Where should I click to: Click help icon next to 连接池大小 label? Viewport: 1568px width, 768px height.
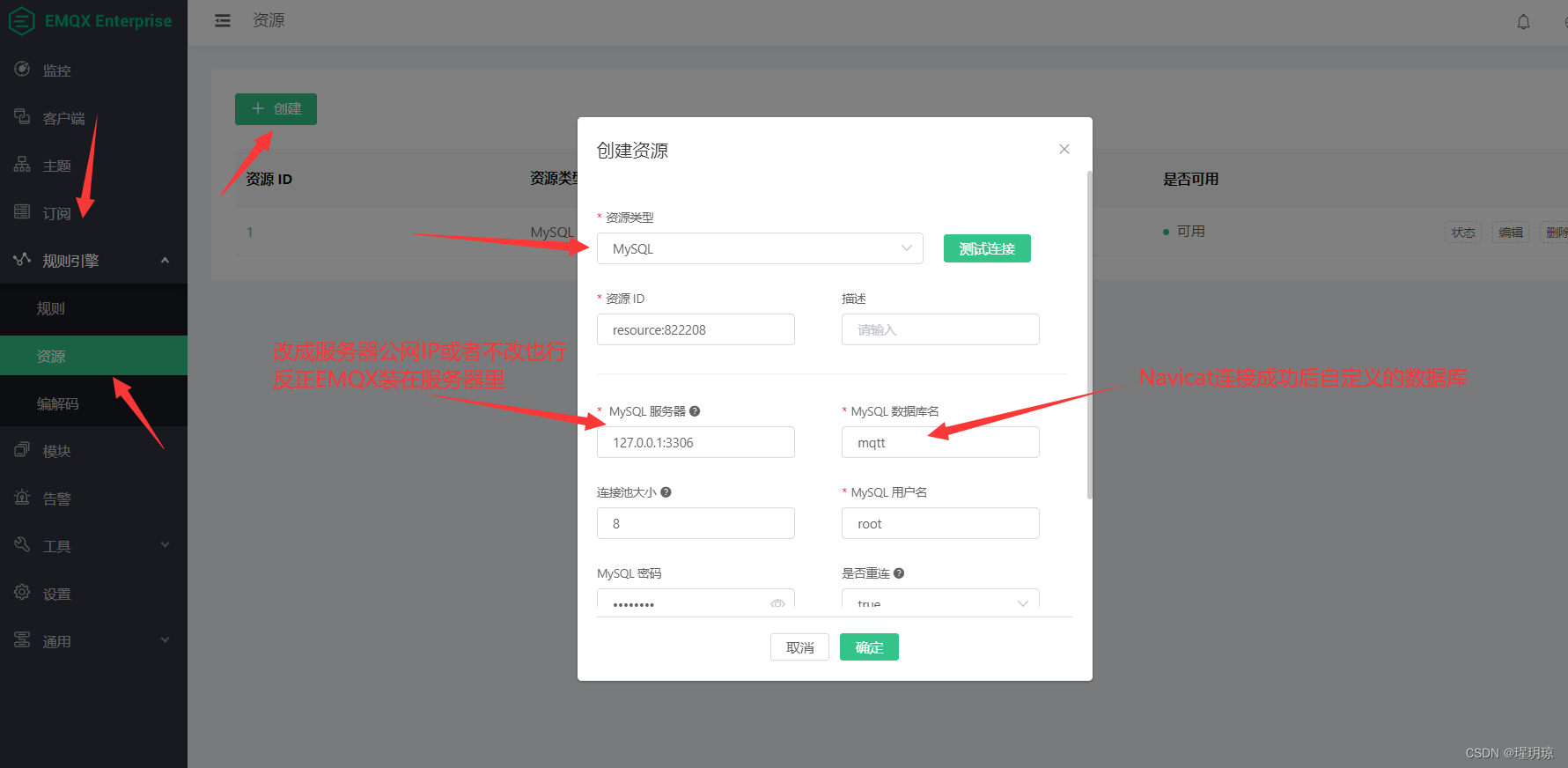(x=666, y=492)
